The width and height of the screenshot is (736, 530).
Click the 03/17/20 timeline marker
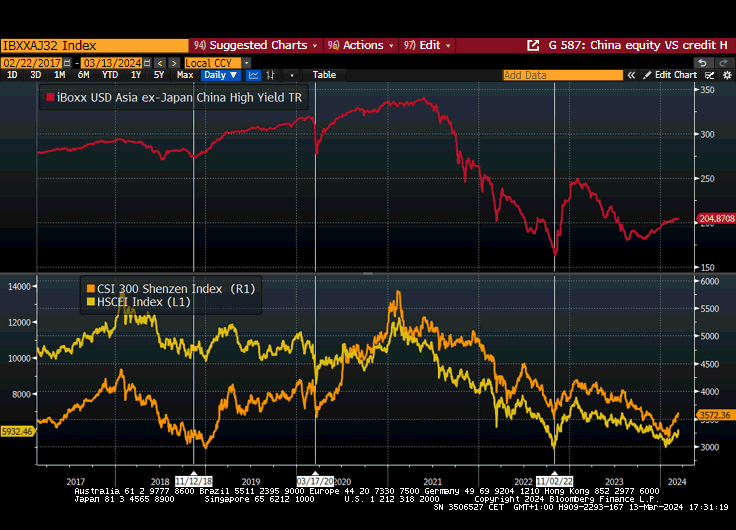(x=315, y=481)
